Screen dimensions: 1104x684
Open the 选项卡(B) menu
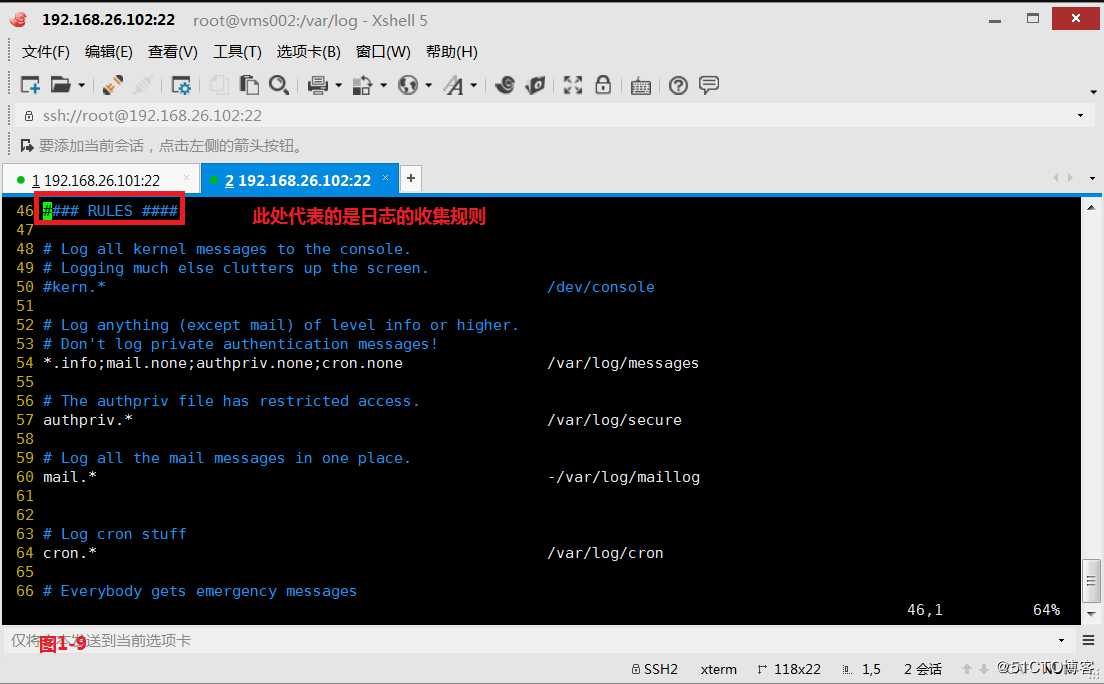click(308, 51)
